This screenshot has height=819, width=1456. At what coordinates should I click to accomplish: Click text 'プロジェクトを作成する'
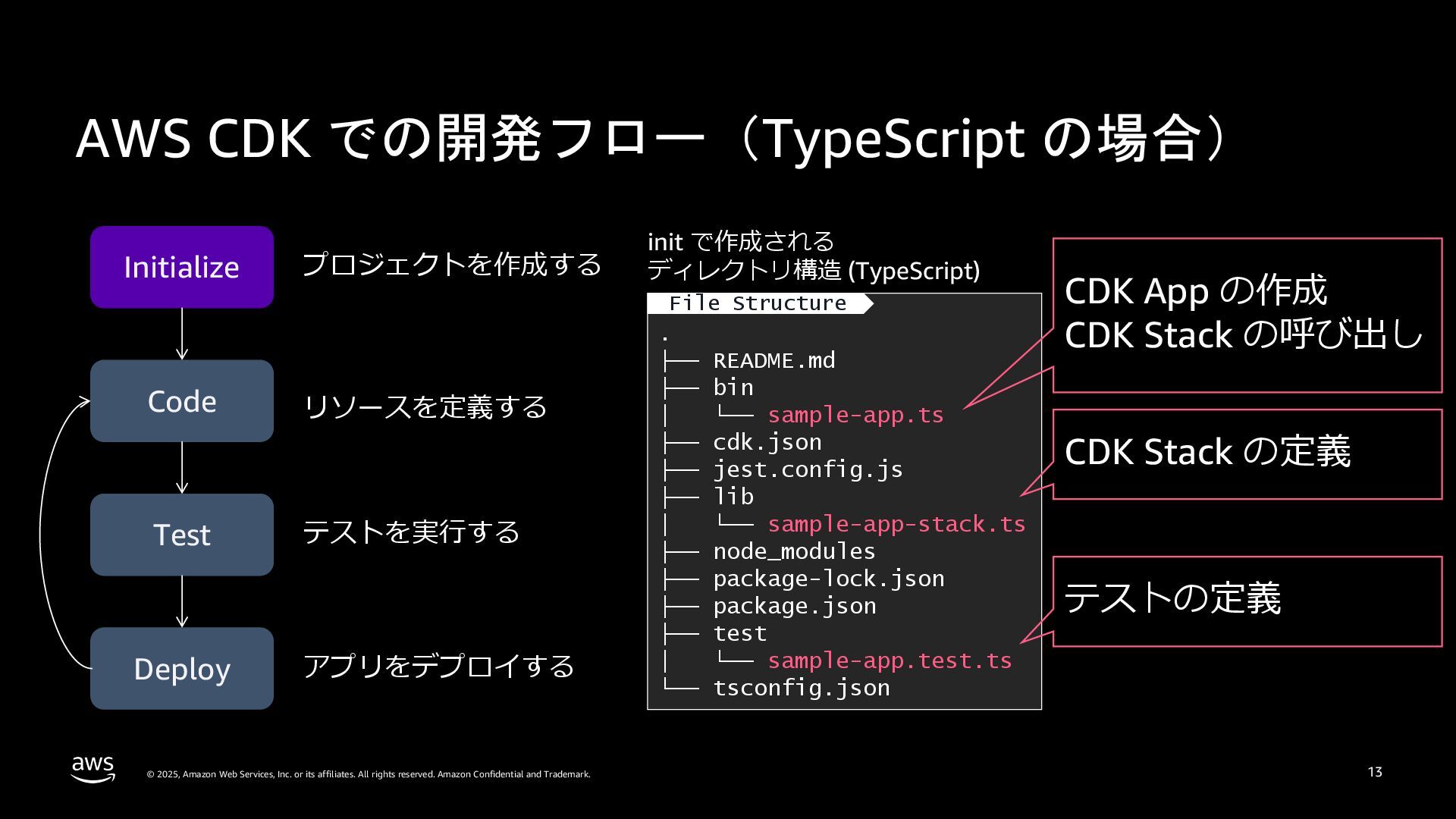pos(452,265)
